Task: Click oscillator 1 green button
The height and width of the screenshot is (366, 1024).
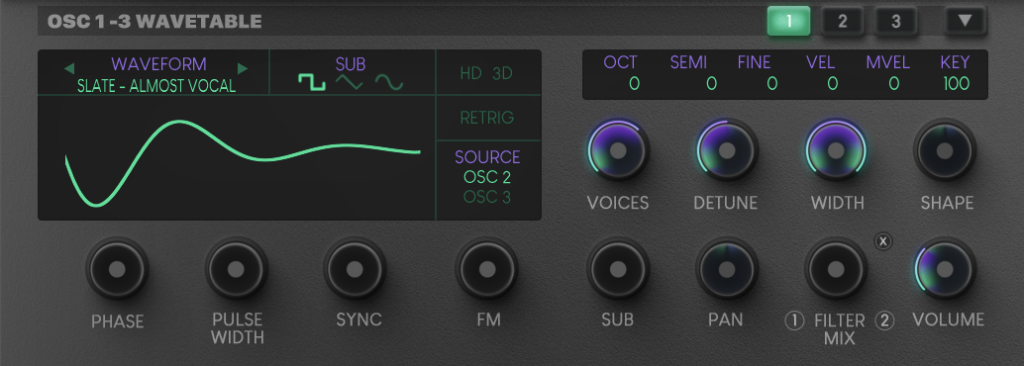Action: [x=789, y=21]
